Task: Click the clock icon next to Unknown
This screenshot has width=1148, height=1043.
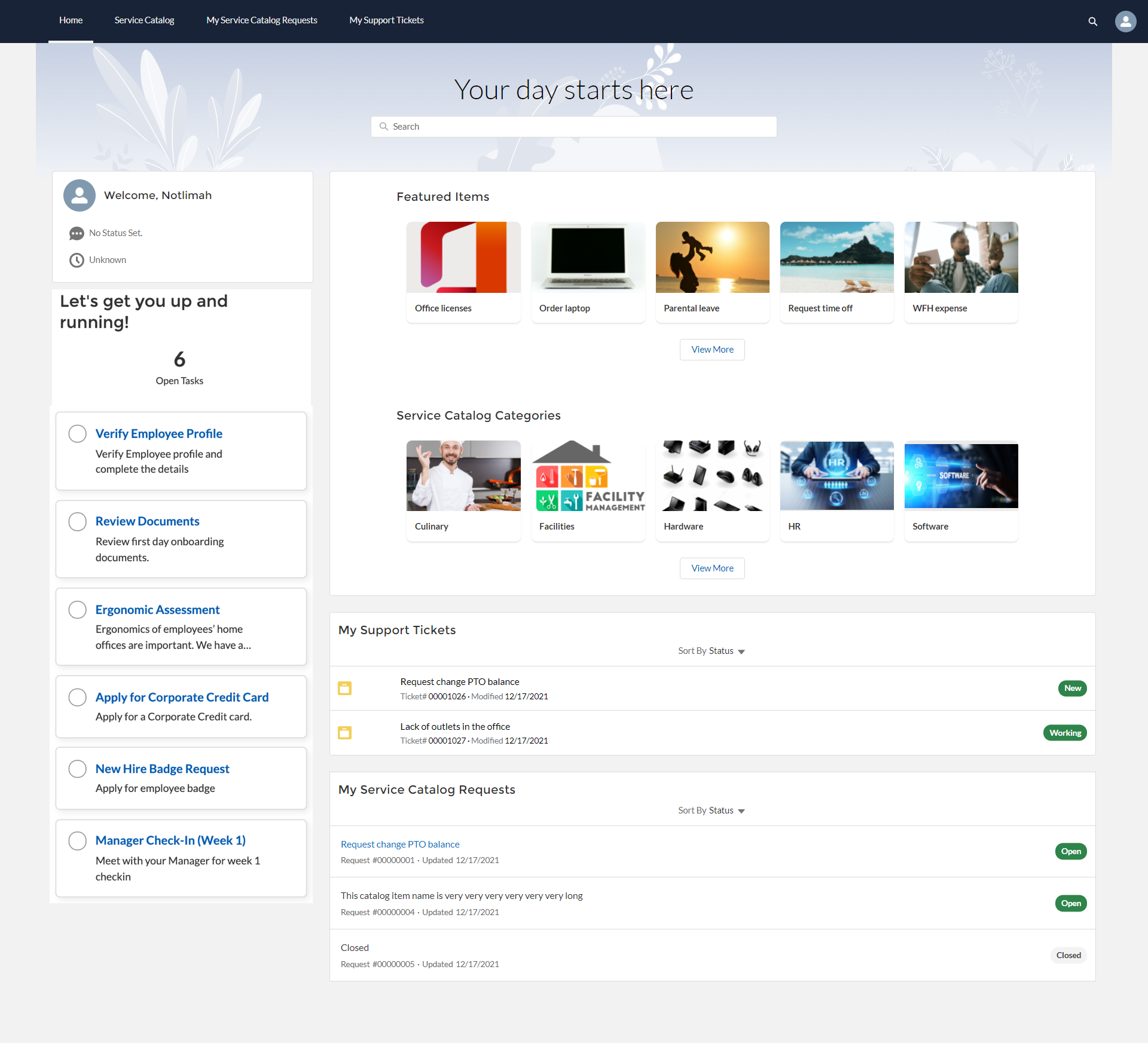Action: [x=77, y=260]
